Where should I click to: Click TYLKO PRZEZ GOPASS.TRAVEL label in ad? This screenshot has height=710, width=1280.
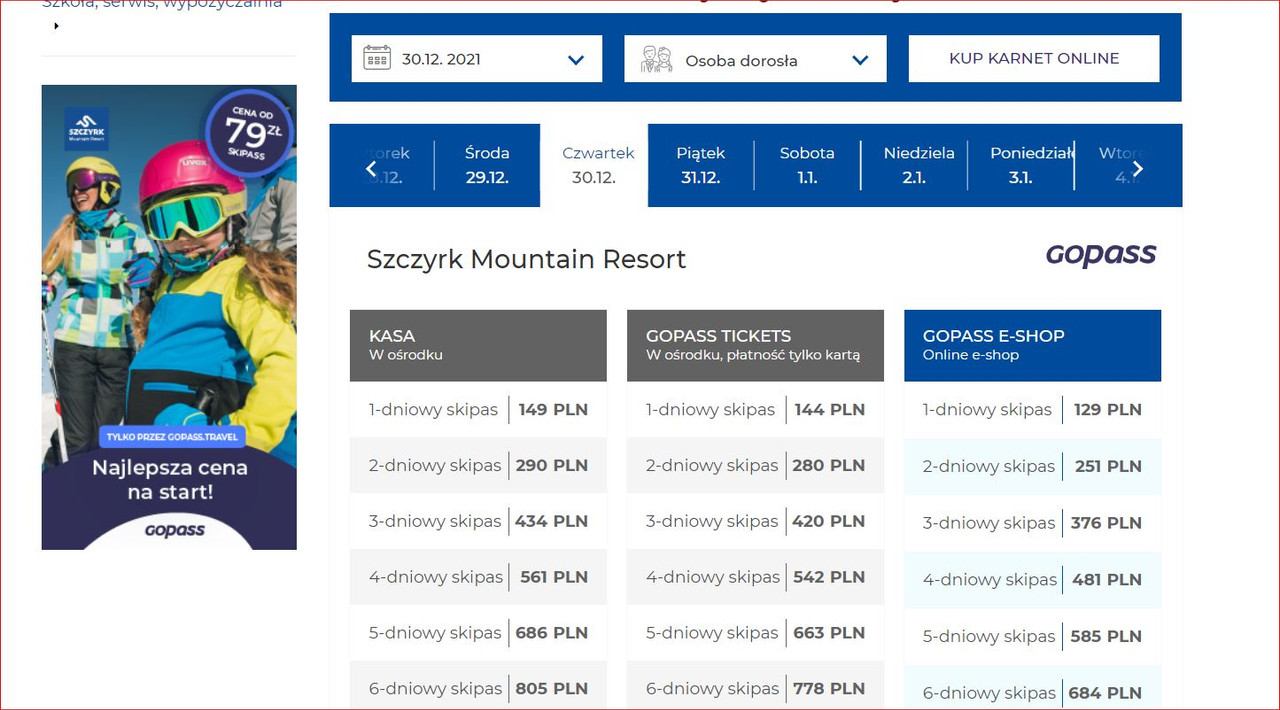(x=174, y=438)
